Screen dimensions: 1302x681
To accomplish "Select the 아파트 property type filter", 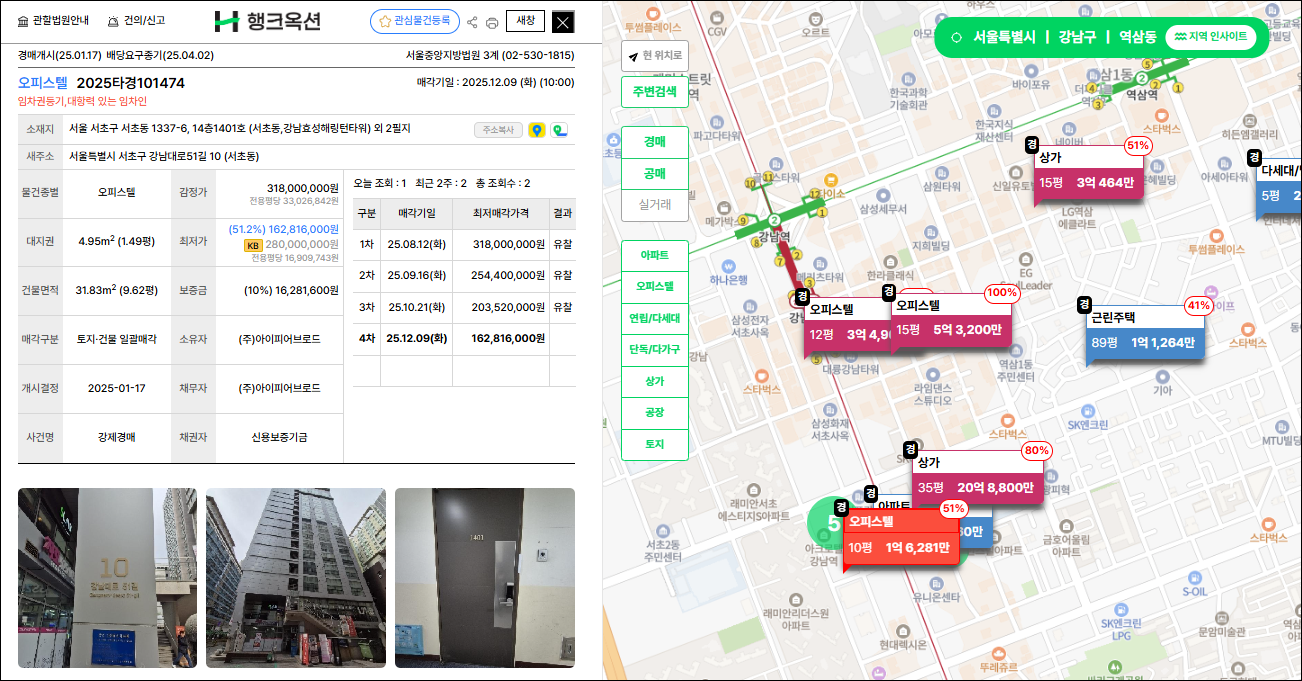I will [655, 256].
